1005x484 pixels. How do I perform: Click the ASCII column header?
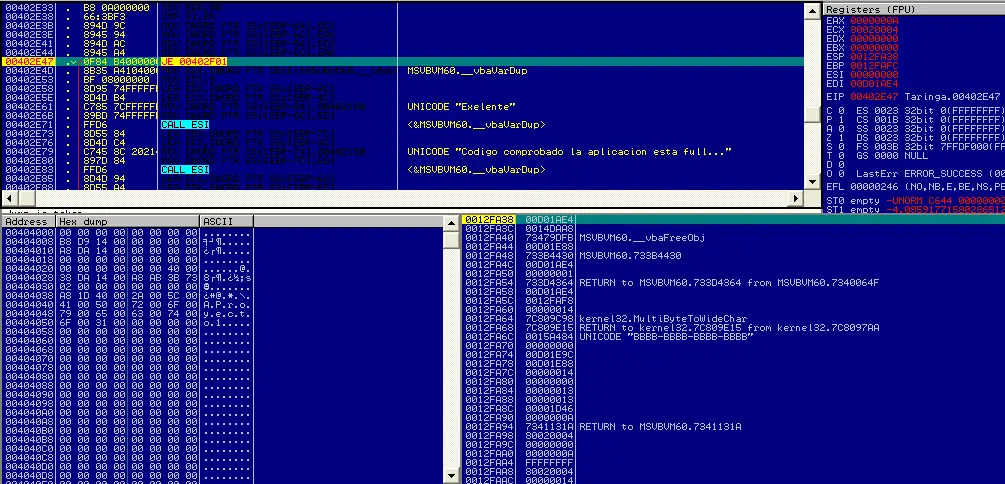(227, 221)
